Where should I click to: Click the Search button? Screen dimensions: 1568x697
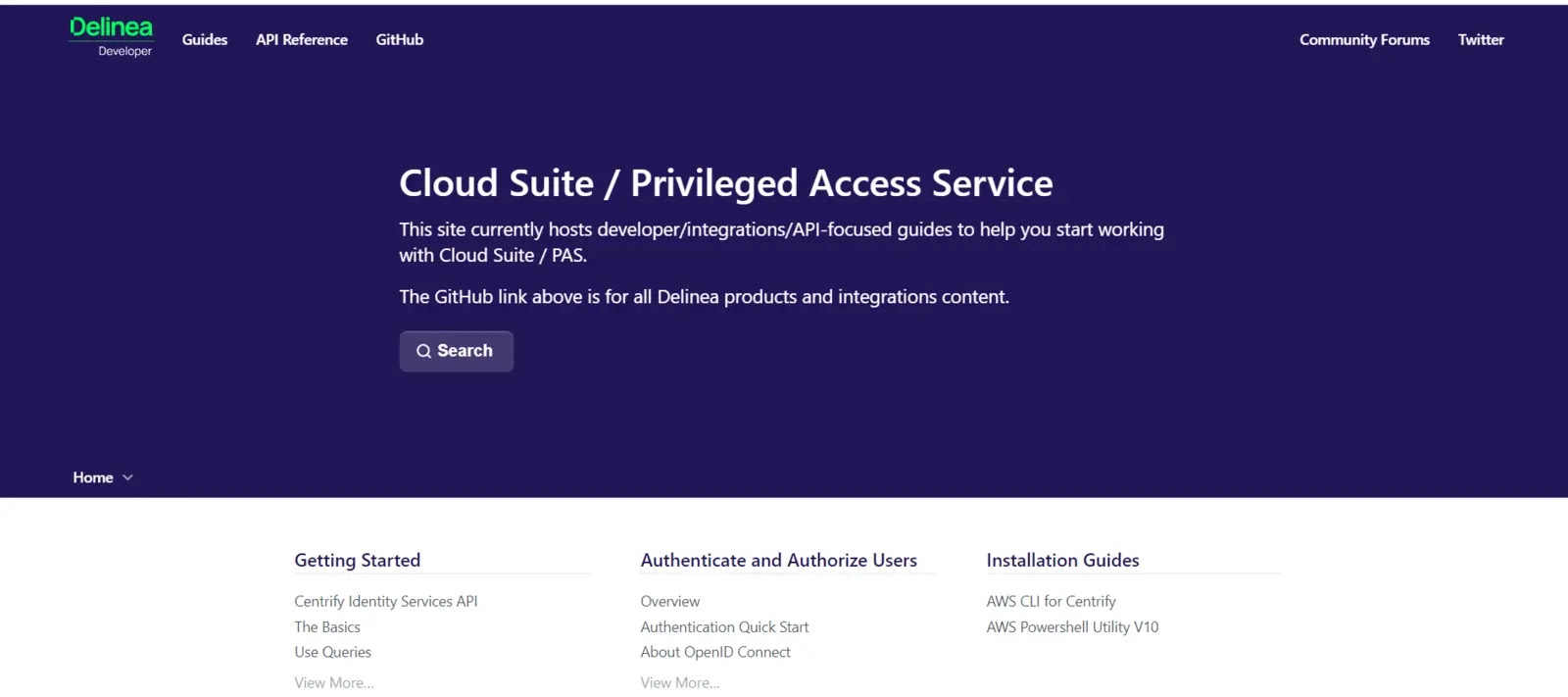(456, 351)
